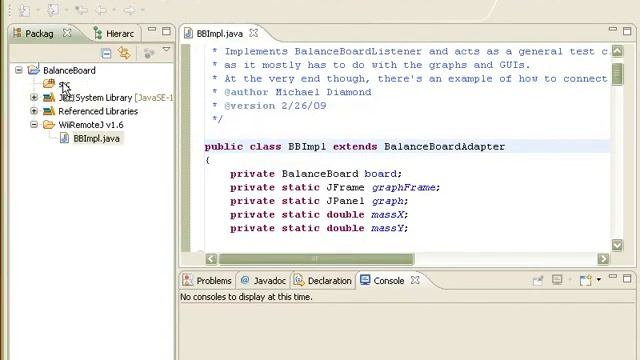The image size is (640, 360).
Task: Click the previous annotation toolbar icon
Action: pos(53,10)
